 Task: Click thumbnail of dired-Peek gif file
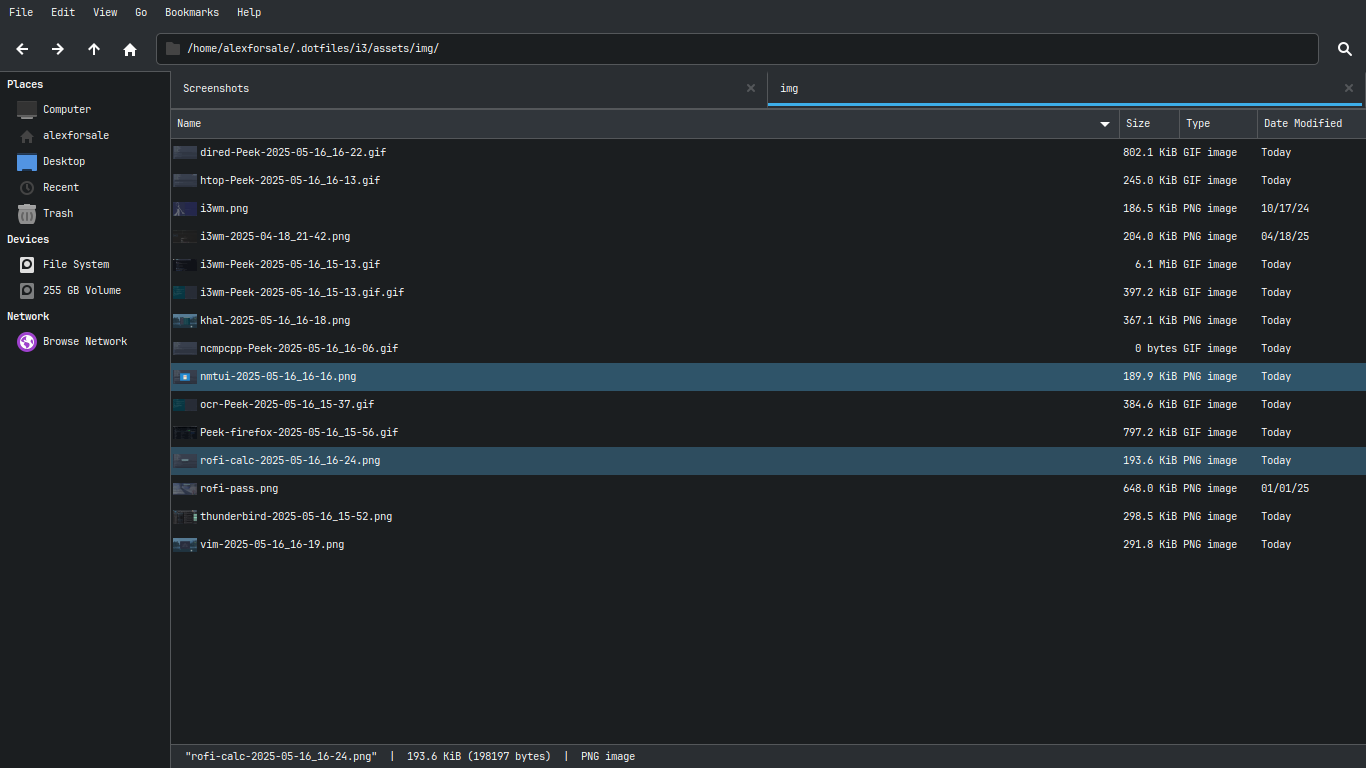coord(185,152)
